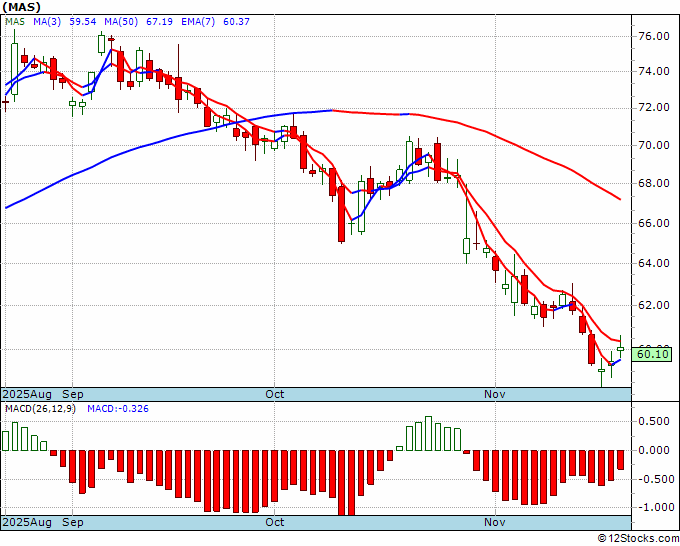
Task: Click the EMA(7) legend label
Action: (x=198, y=21)
